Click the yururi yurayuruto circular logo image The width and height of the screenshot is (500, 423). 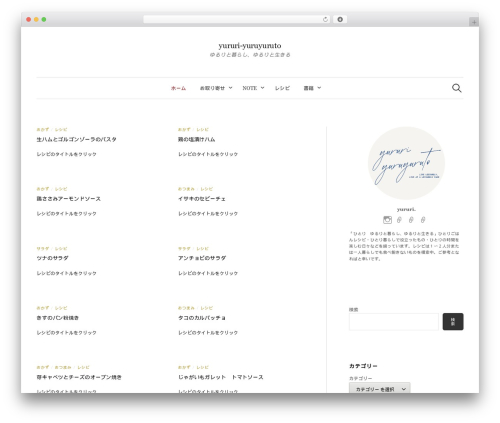coord(406,163)
